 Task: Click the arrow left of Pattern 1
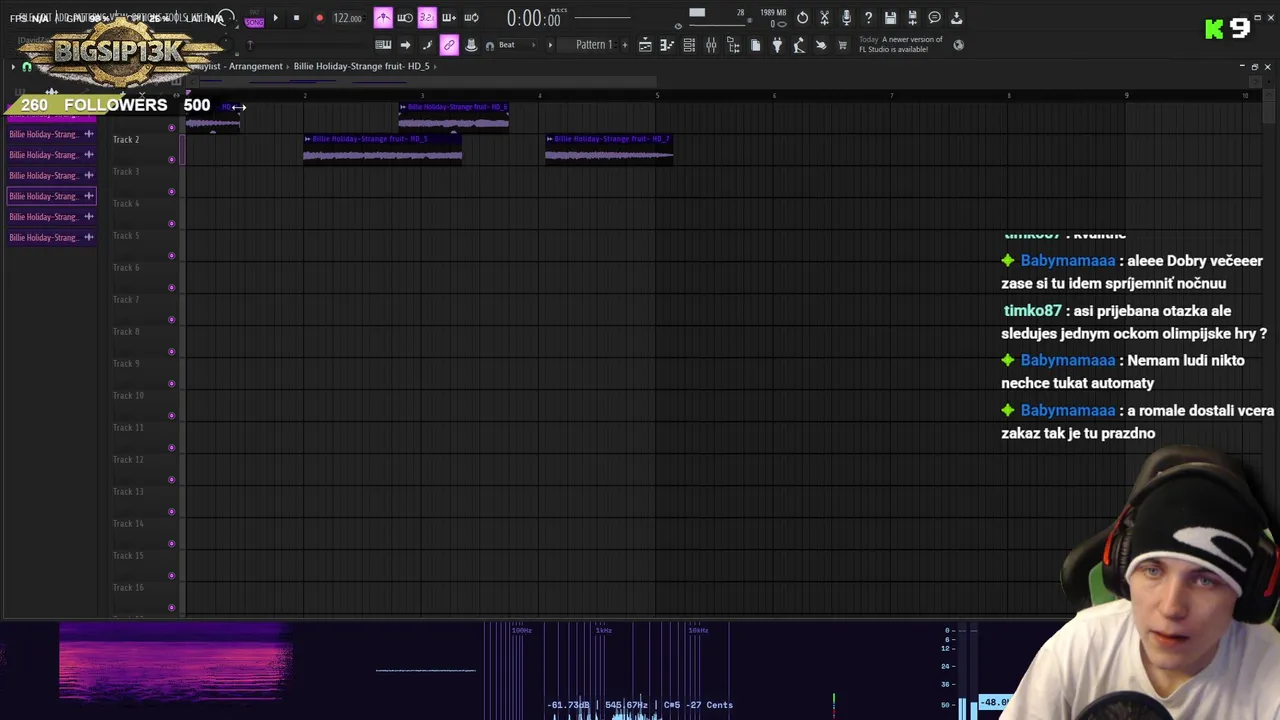tap(550, 45)
